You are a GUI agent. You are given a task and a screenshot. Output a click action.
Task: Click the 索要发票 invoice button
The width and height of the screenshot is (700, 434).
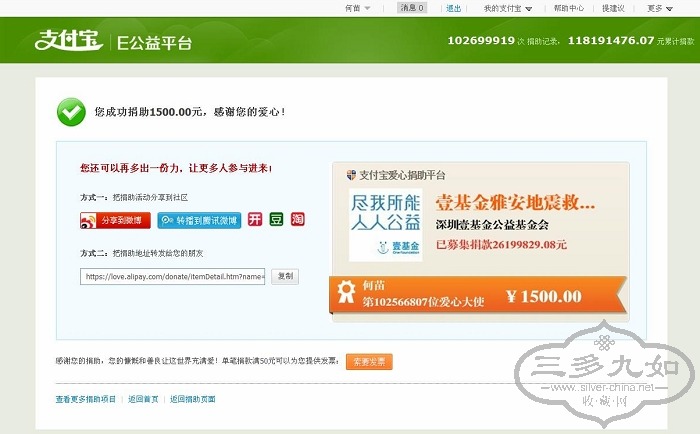click(x=369, y=361)
